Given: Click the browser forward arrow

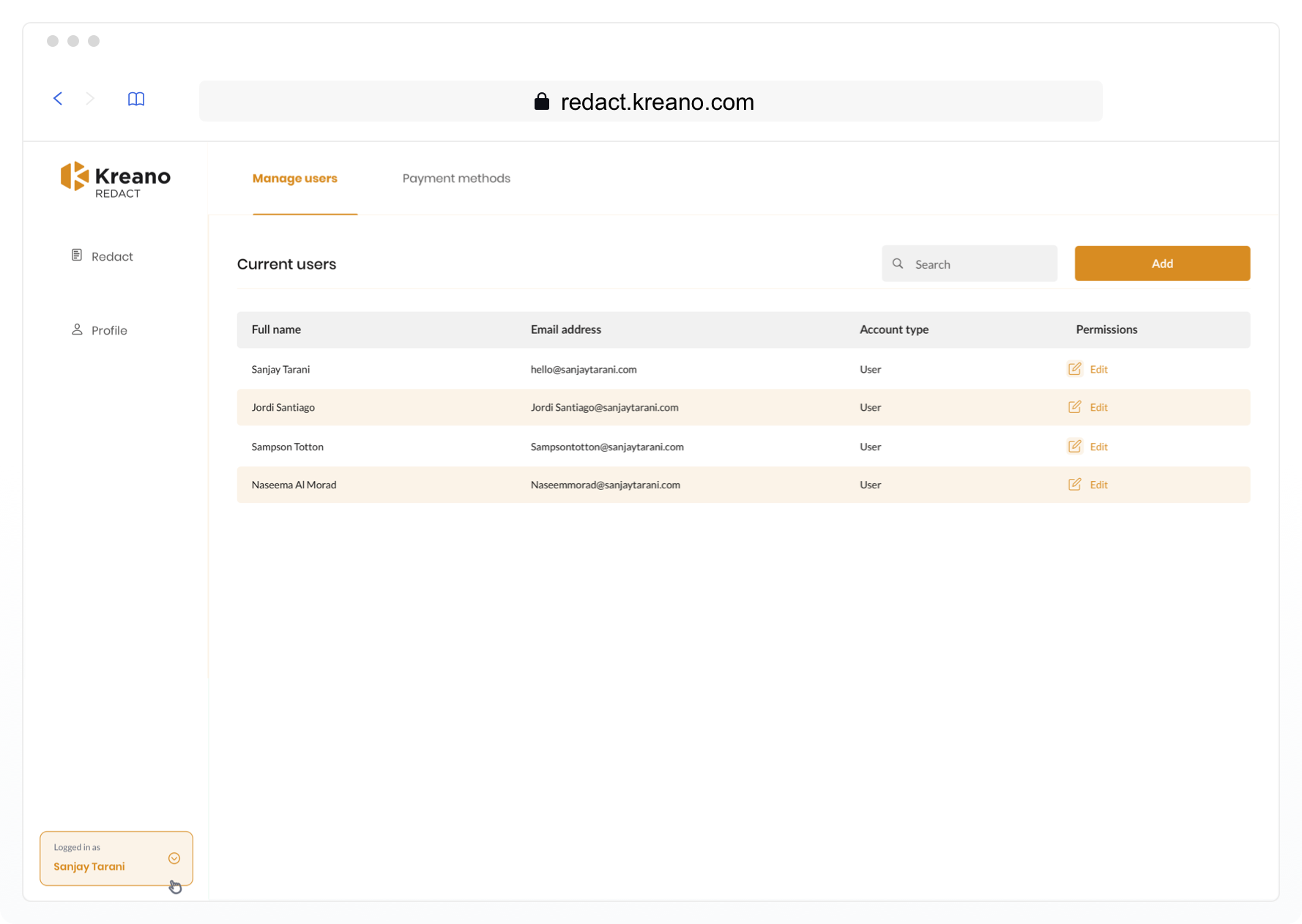Looking at the screenshot, I should pos(90,99).
